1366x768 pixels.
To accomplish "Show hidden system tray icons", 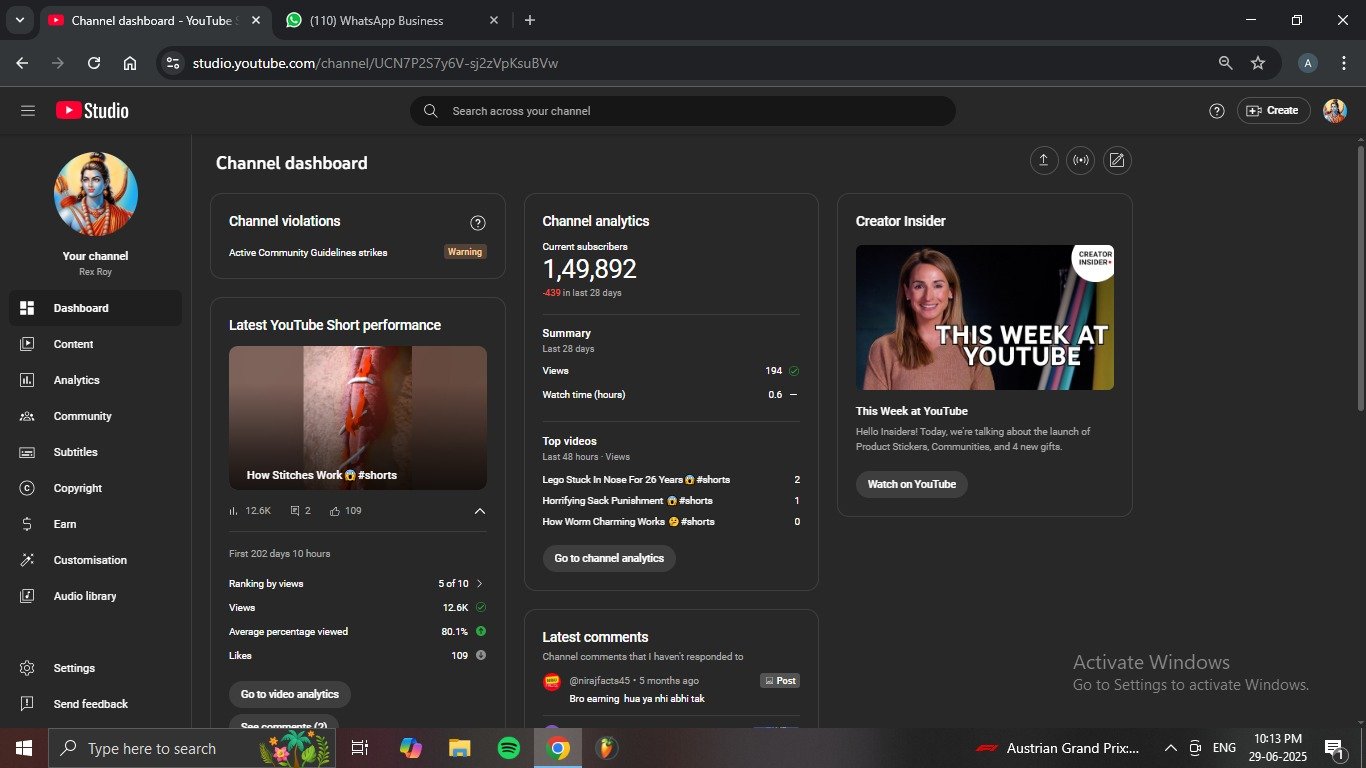I will pos(1170,748).
